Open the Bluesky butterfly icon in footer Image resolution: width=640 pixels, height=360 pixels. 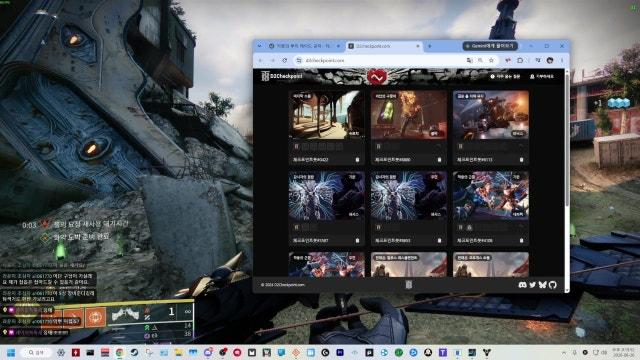[542, 285]
